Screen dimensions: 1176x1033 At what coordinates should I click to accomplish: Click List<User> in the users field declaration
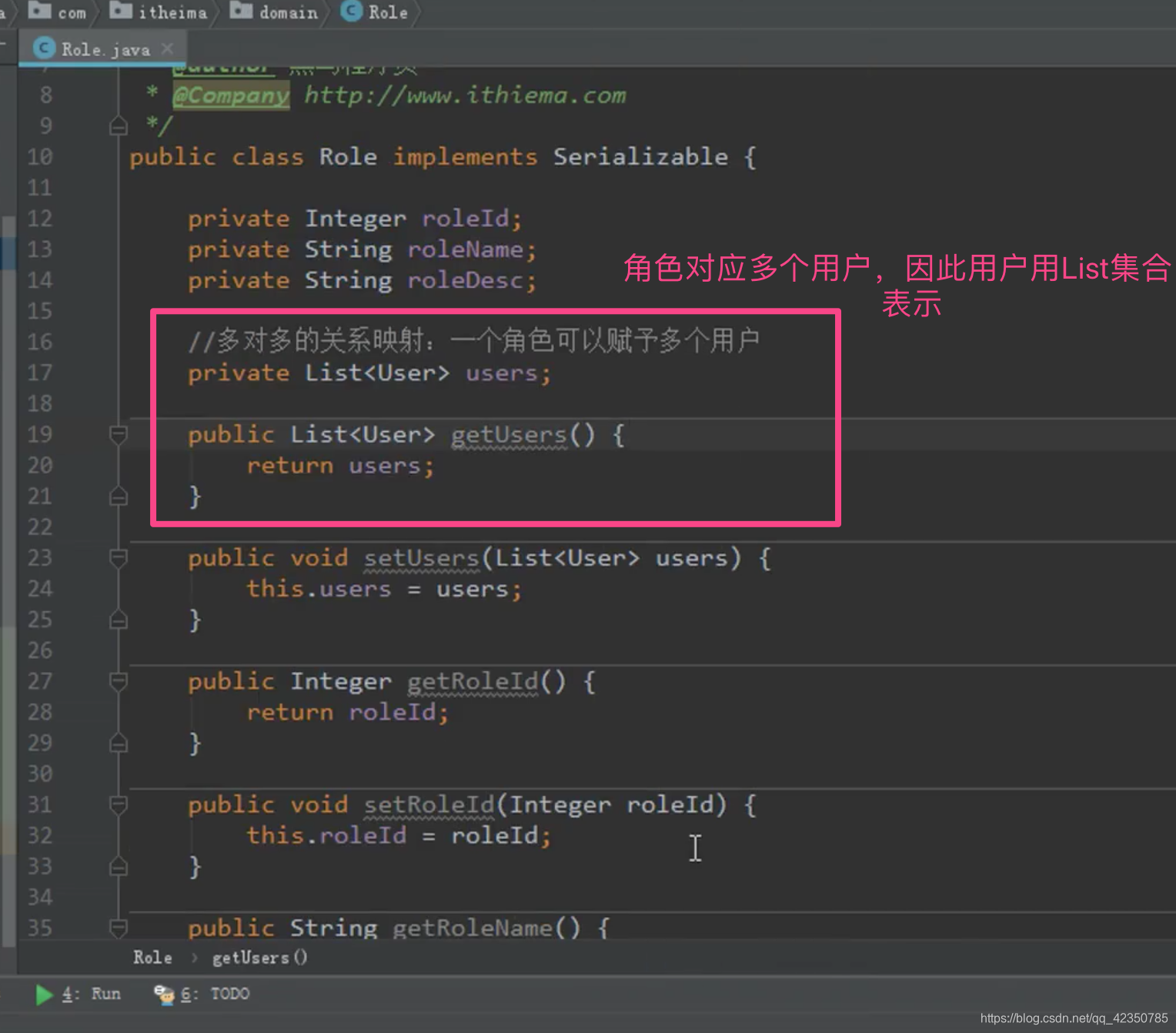(x=377, y=373)
